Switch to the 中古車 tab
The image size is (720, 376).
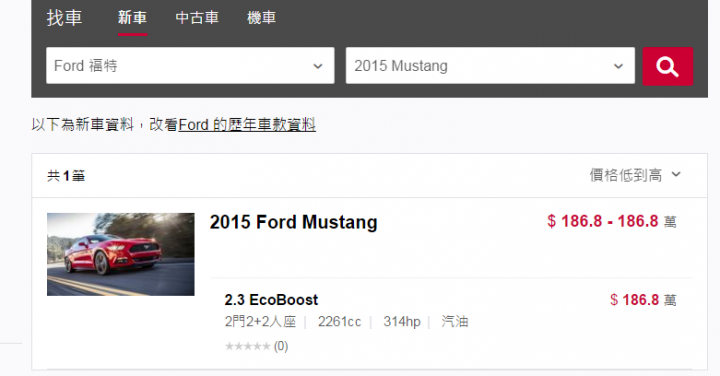pos(197,18)
